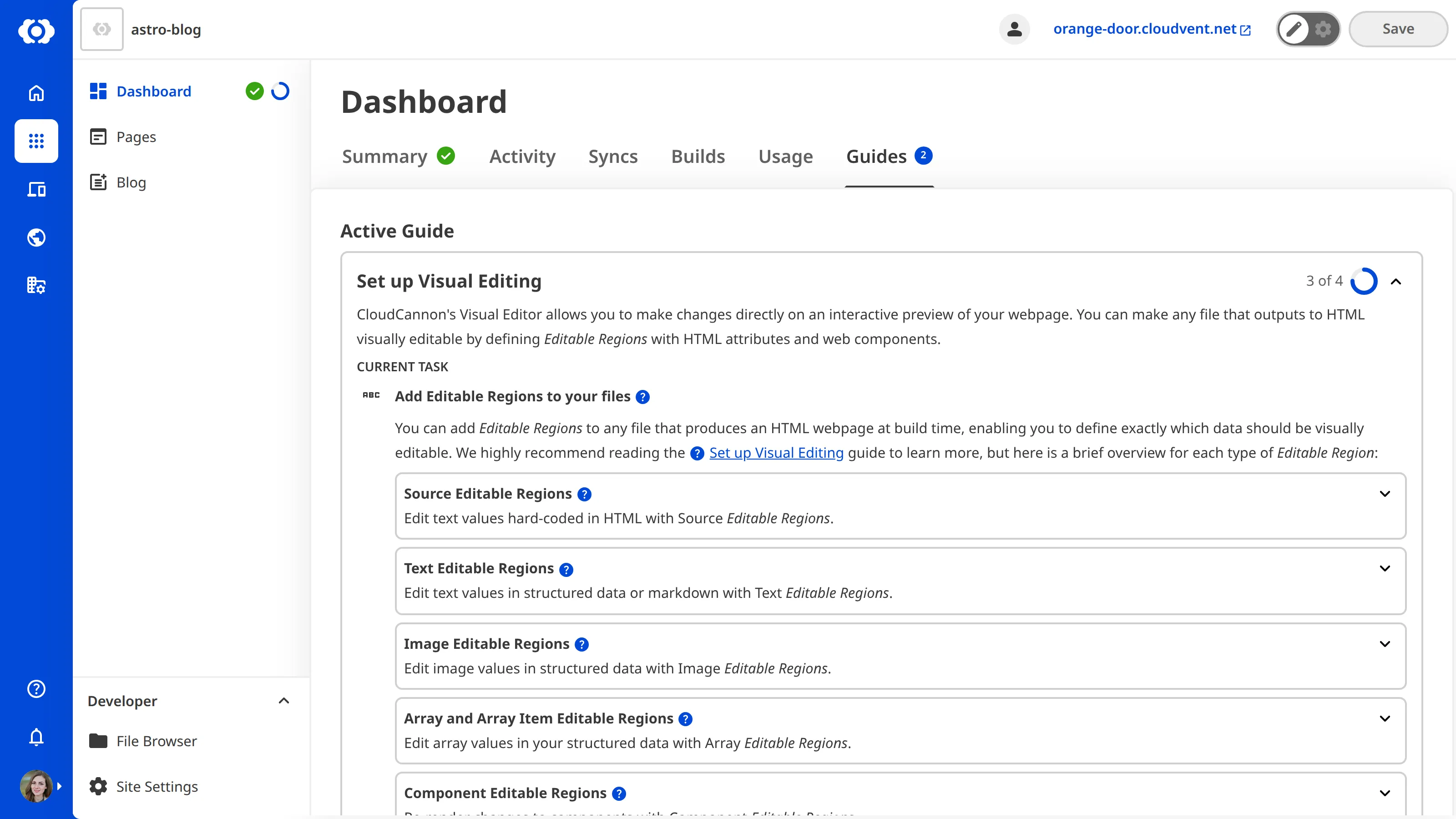Screen dimensions: 1456x819
Task: Click the Pages collection icon
Action: pos(98,137)
